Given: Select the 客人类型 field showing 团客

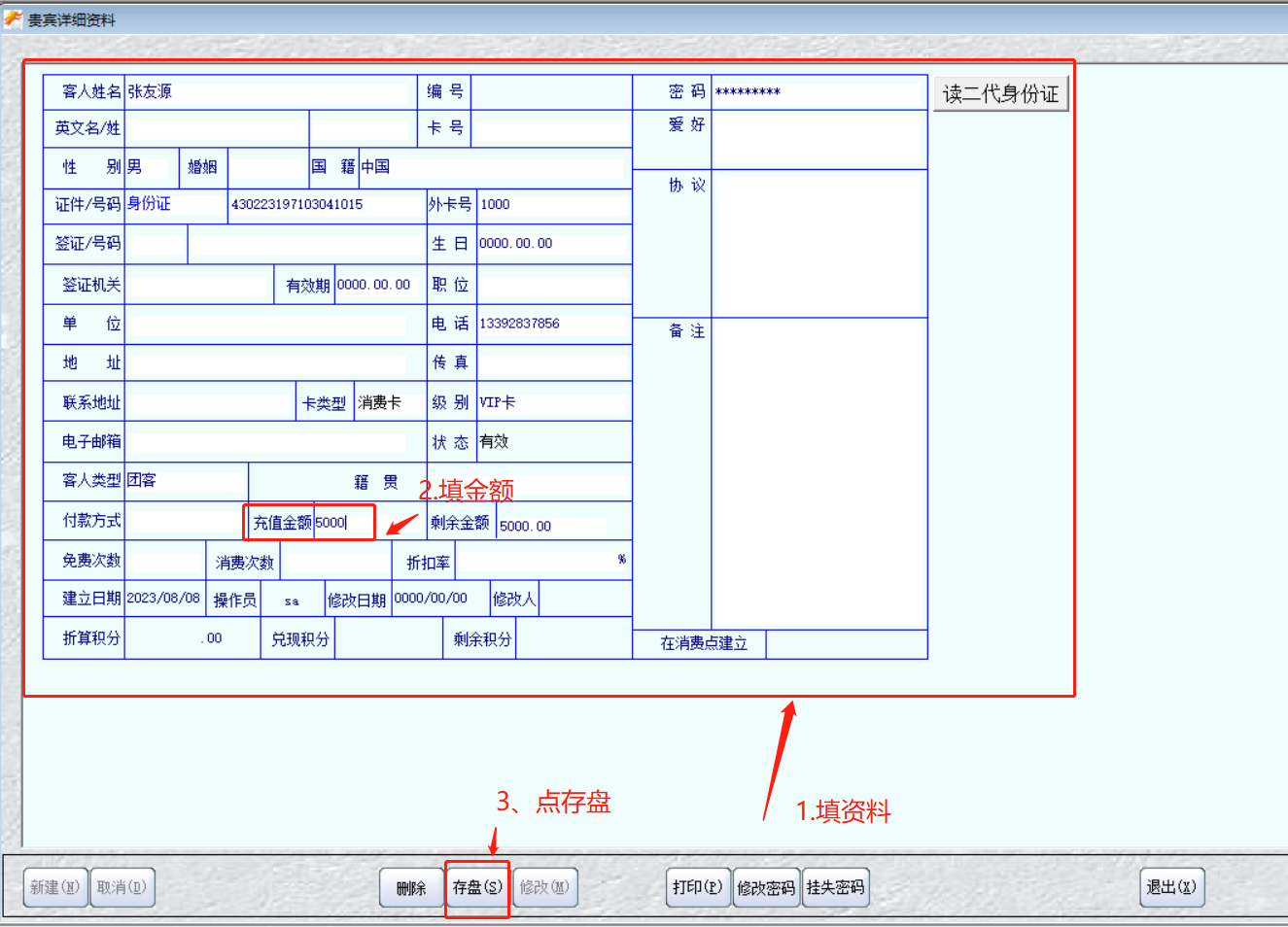Looking at the screenshot, I should [x=185, y=481].
